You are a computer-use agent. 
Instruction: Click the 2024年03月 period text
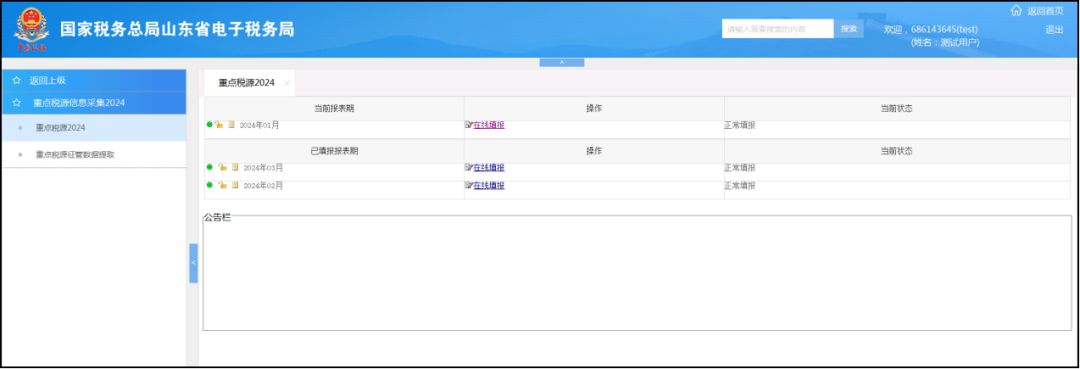click(x=263, y=167)
